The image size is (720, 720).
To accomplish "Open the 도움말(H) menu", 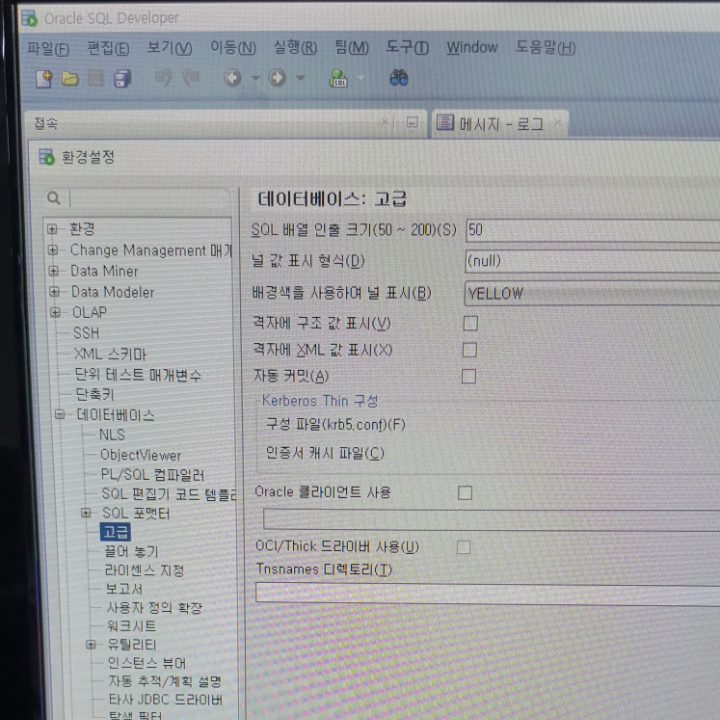I will pyautogui.click(x=546, y=47).
